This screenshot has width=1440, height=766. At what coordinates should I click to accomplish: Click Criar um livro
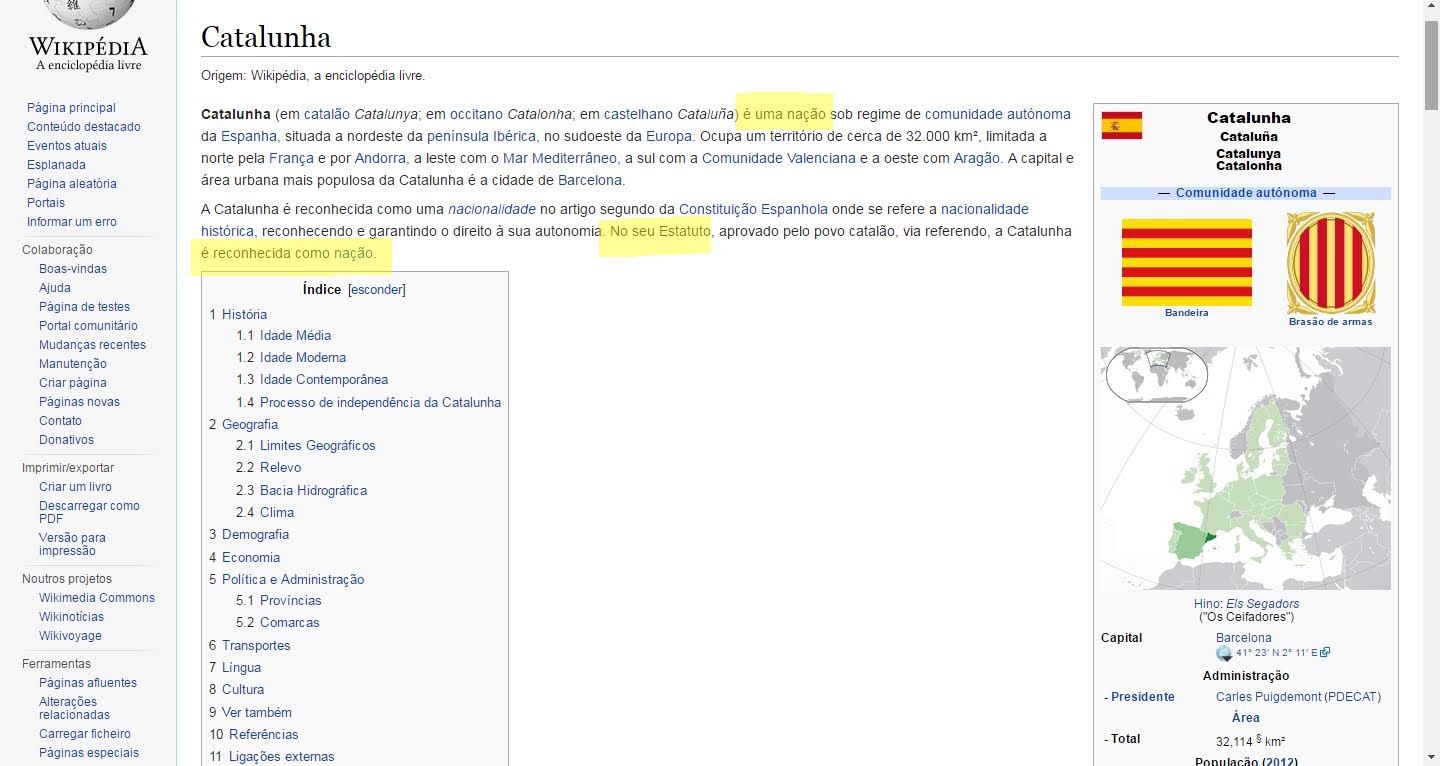click(75, 486)
